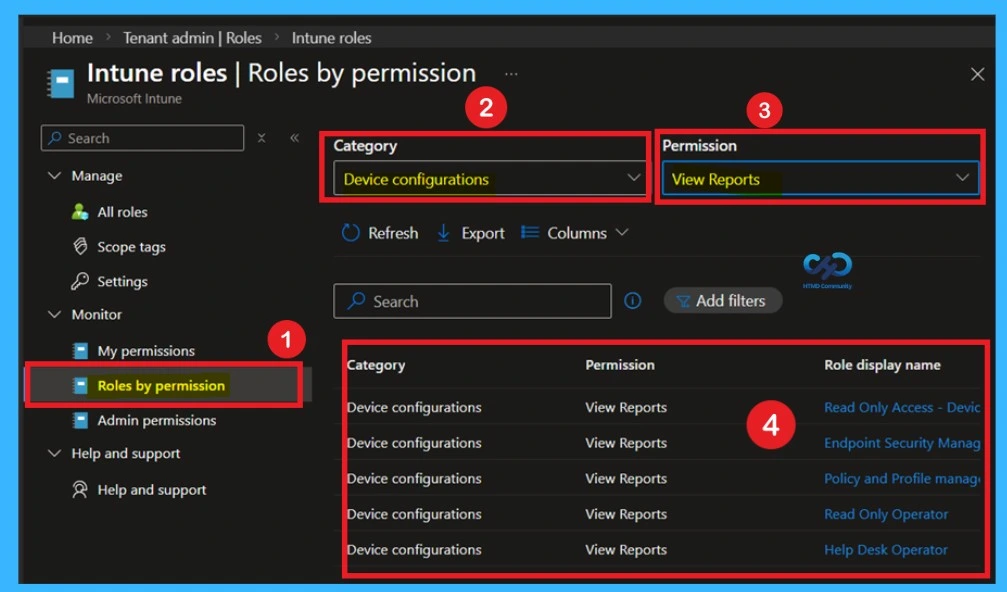Navigate to Home via breadcrumb

point(71,37)
